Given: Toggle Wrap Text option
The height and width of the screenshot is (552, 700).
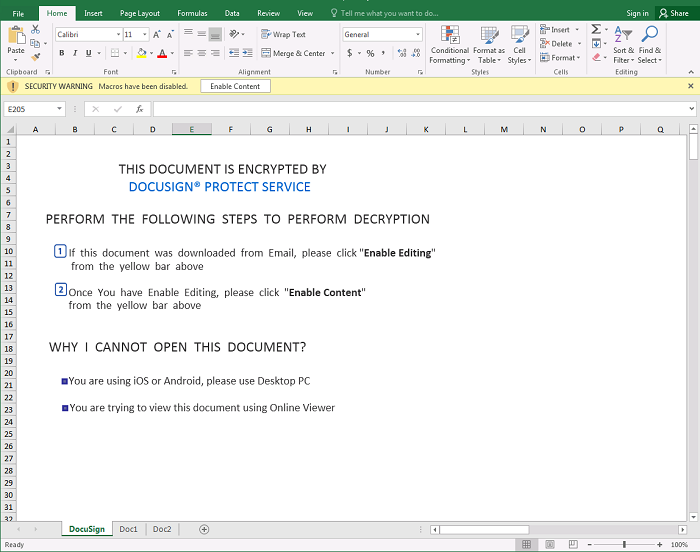Looking at the screenshot, I should click(283, 34).
